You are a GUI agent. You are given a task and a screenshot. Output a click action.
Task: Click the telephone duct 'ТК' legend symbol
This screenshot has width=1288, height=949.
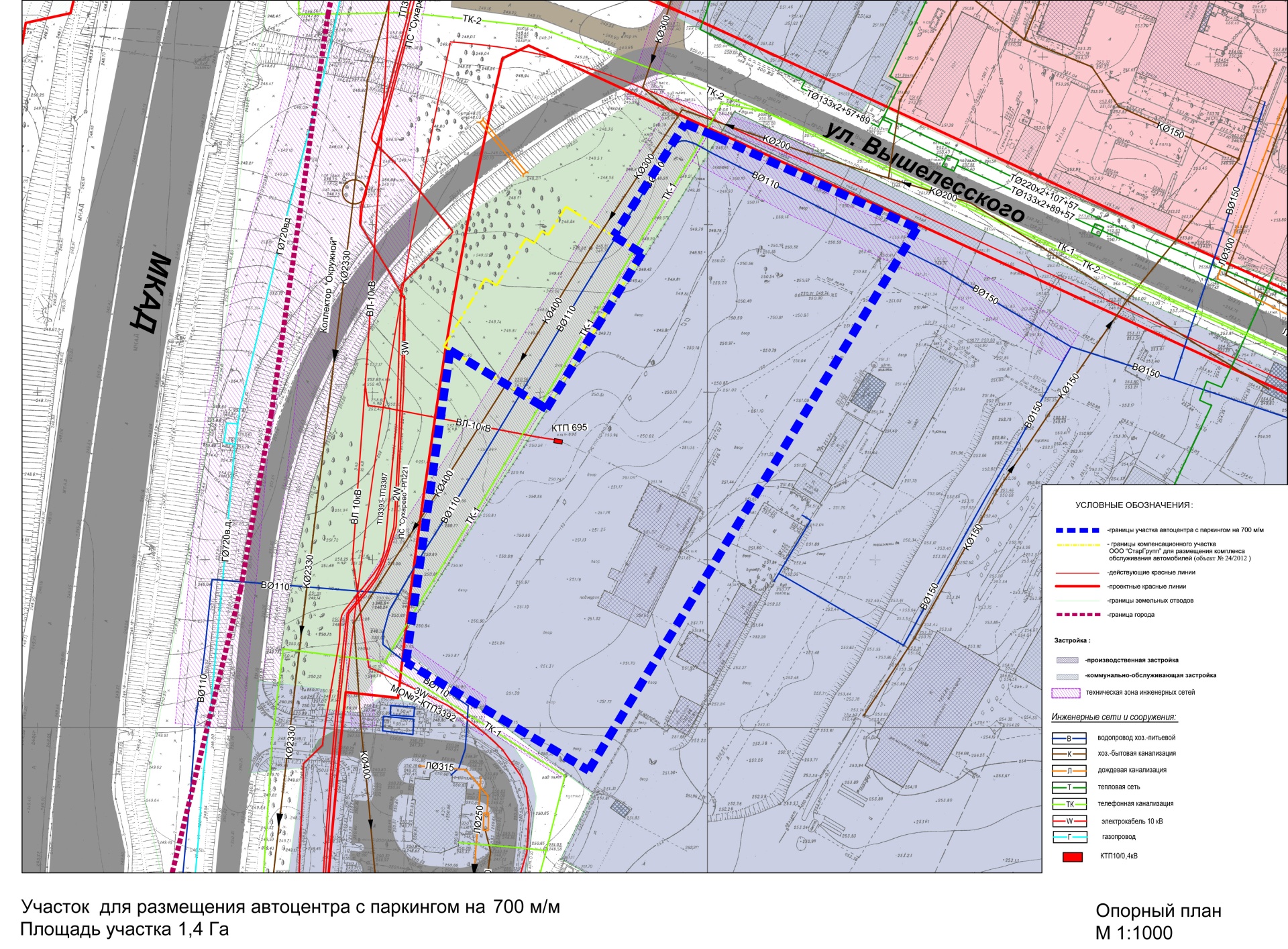(x=1069, y=804)
